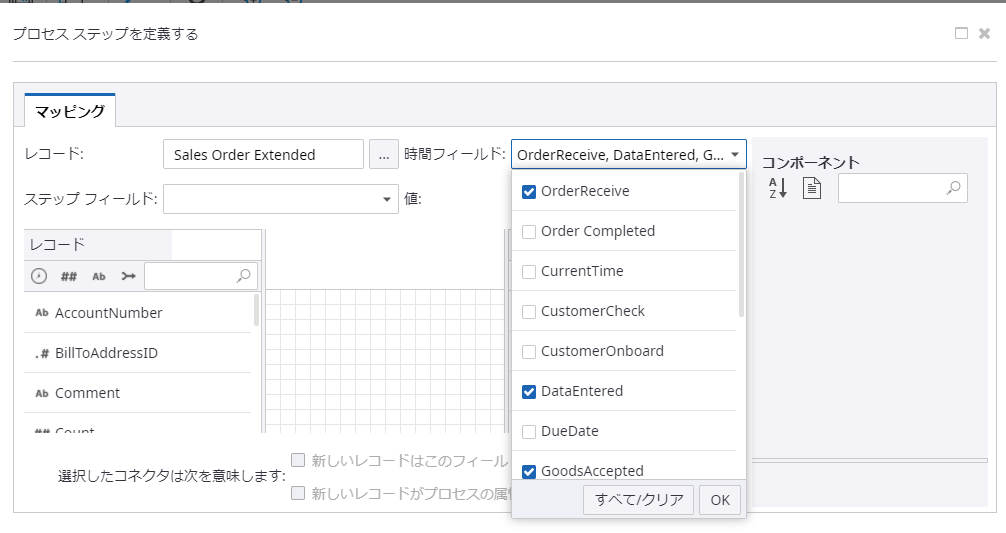
Task: Click the document icon in the コンポーネント panel
Action: tap(811, 188)
